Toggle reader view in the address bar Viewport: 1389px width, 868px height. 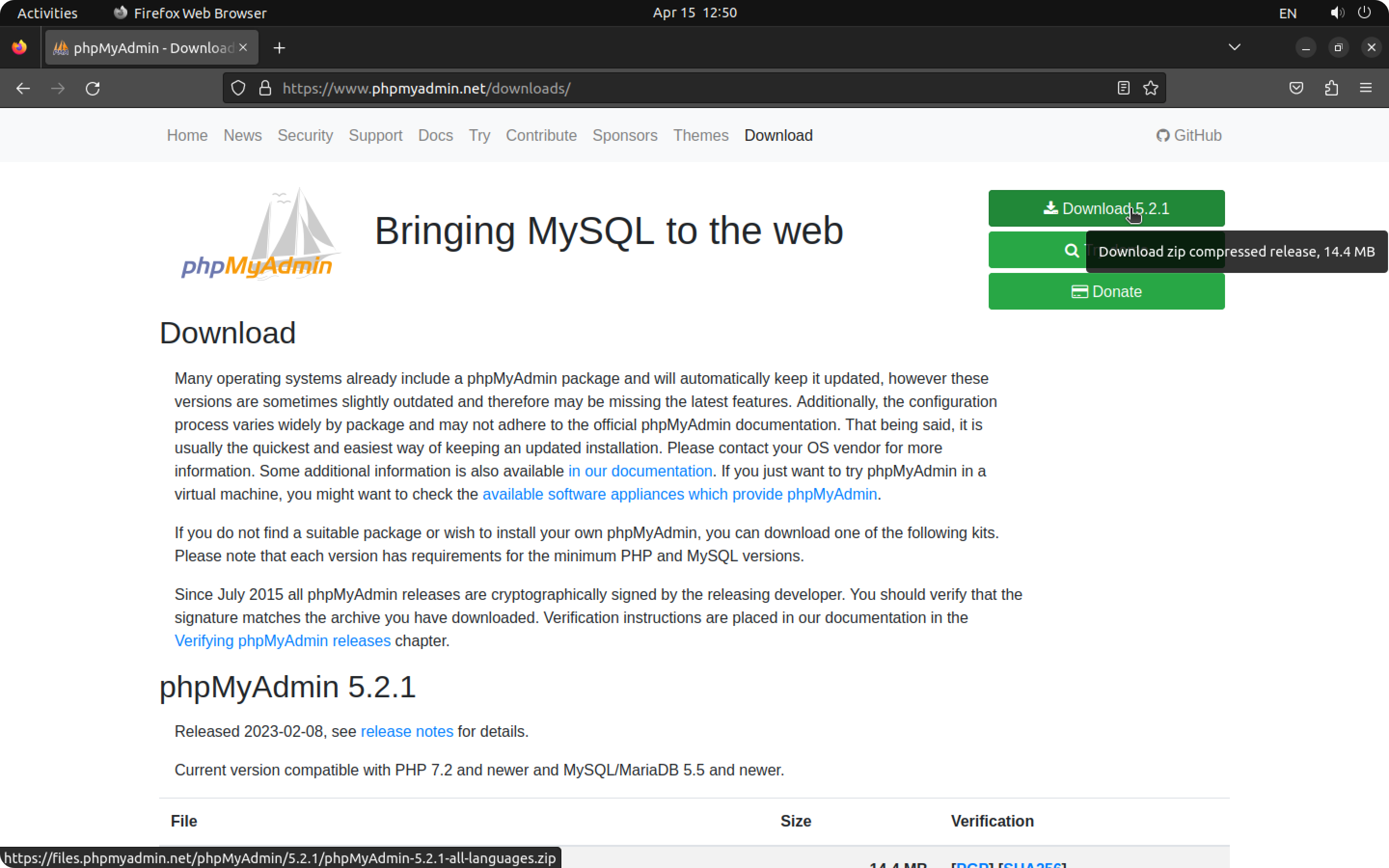[x=1123, y=88]
